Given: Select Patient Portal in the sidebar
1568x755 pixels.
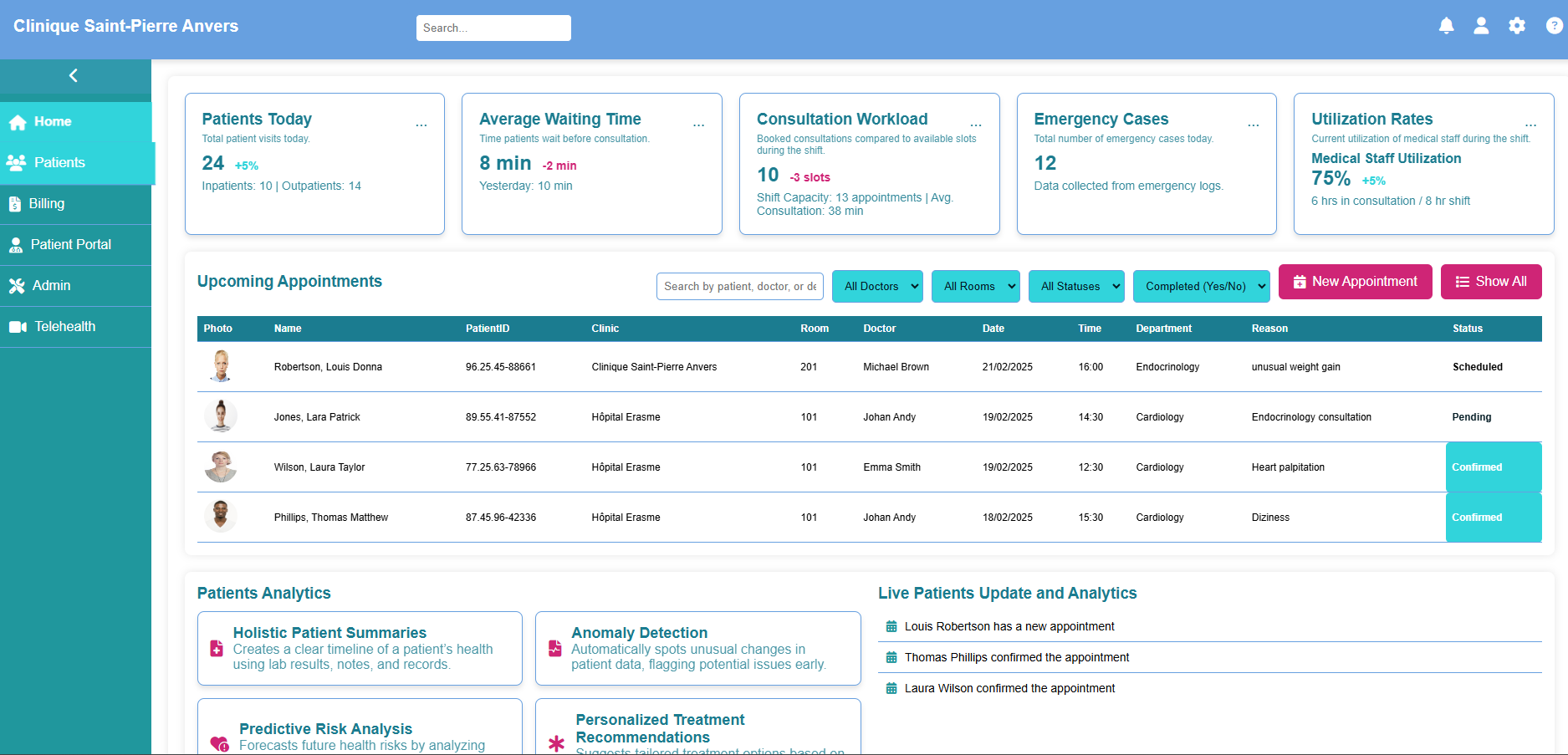Looking at the screenshot, I should pyautogui.click(x=70, y=245).
